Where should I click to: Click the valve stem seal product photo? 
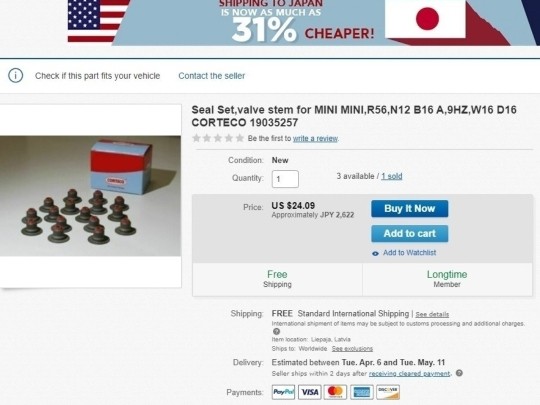(x=90, y=196)
